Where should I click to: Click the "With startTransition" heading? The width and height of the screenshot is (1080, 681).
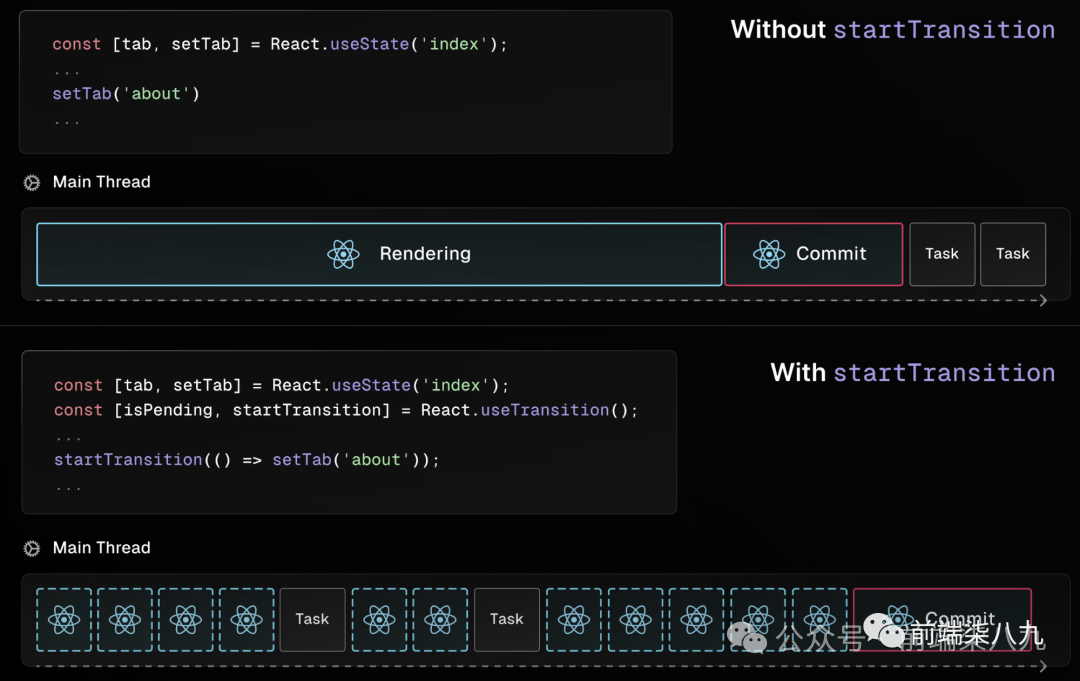pos(913,373)
